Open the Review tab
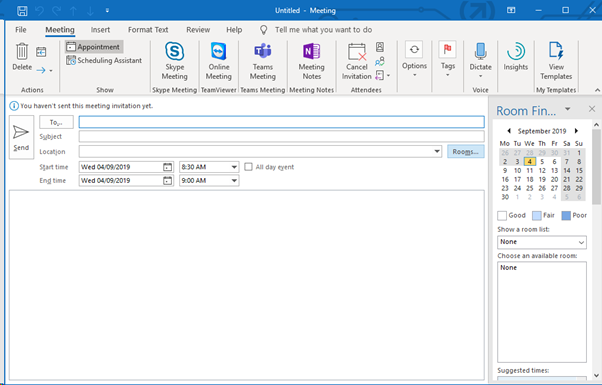602x385 pixels. [198, 30]
